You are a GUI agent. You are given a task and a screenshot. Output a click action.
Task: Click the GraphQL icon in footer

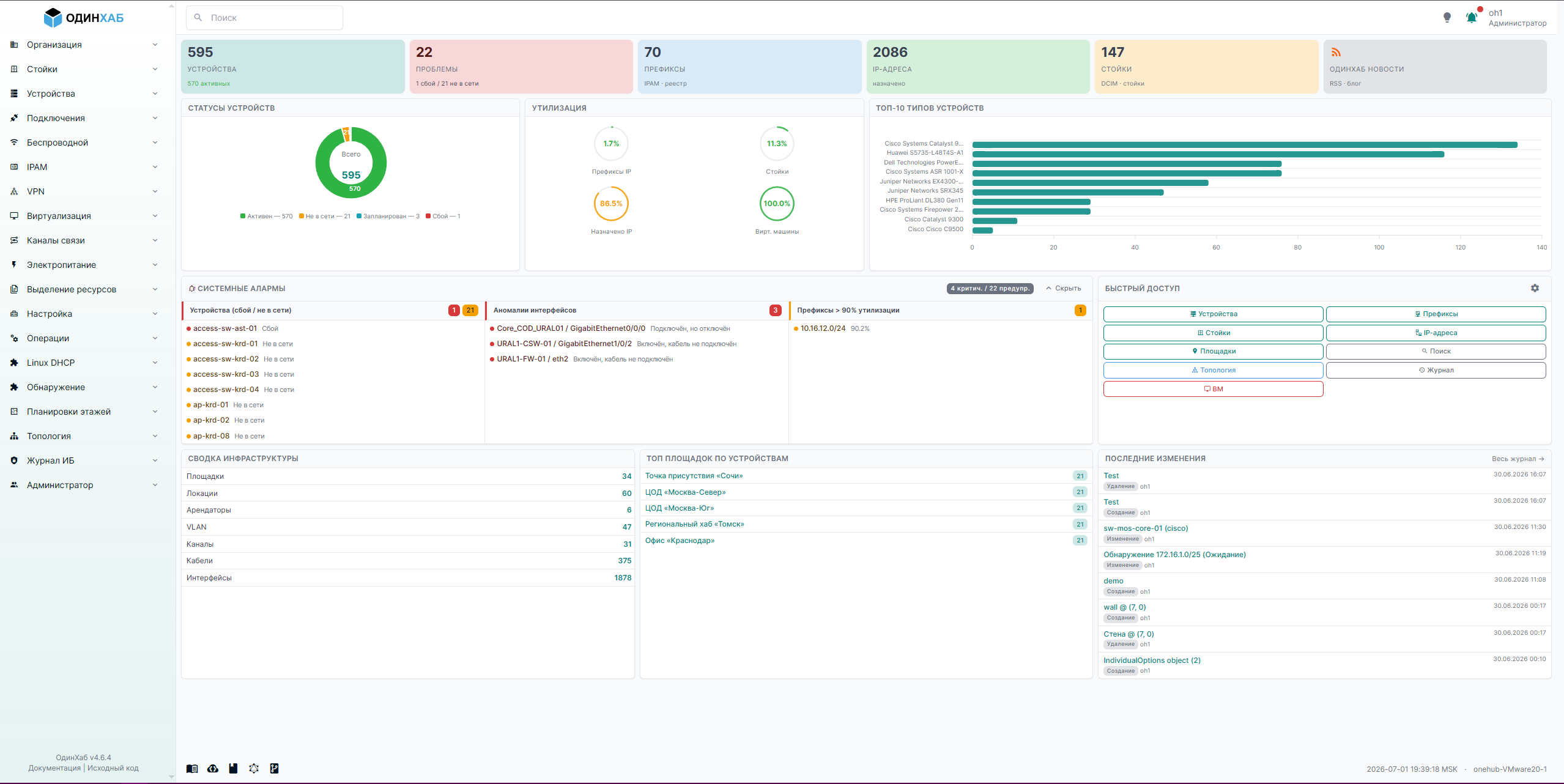pos(254,769)
